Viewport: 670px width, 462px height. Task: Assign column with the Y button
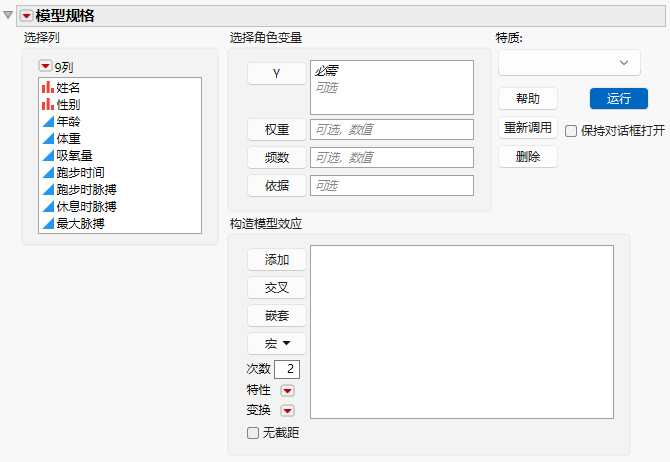point(277,74)
